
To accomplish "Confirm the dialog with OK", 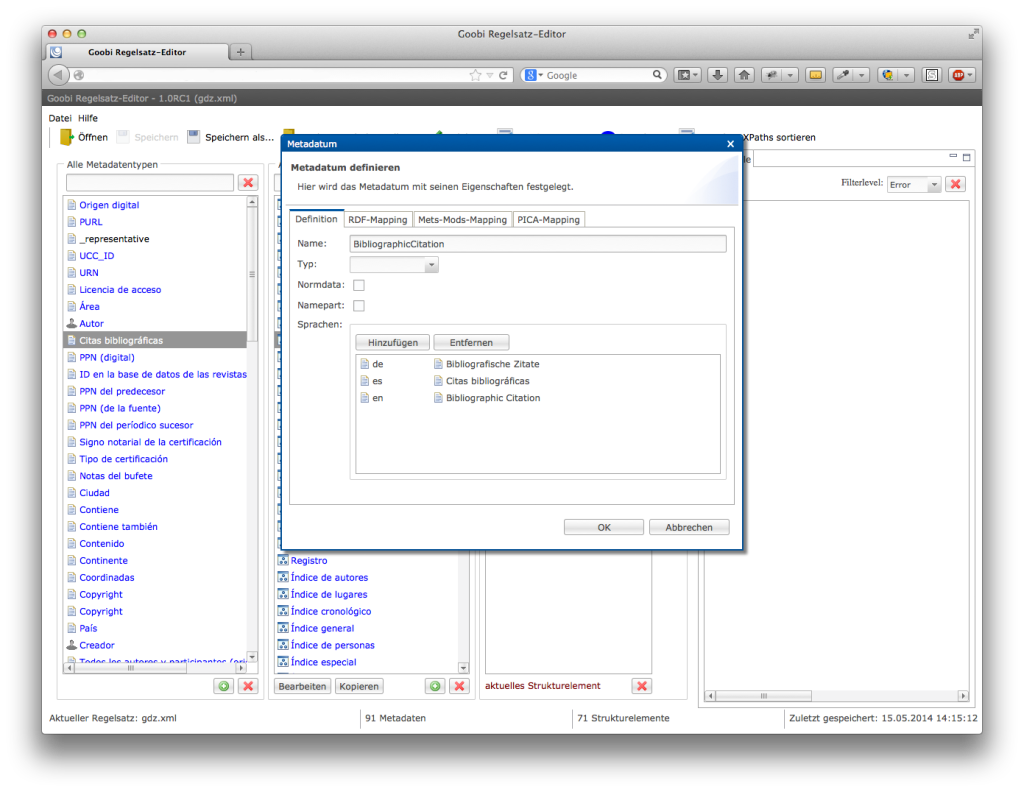I will (604, 528).
